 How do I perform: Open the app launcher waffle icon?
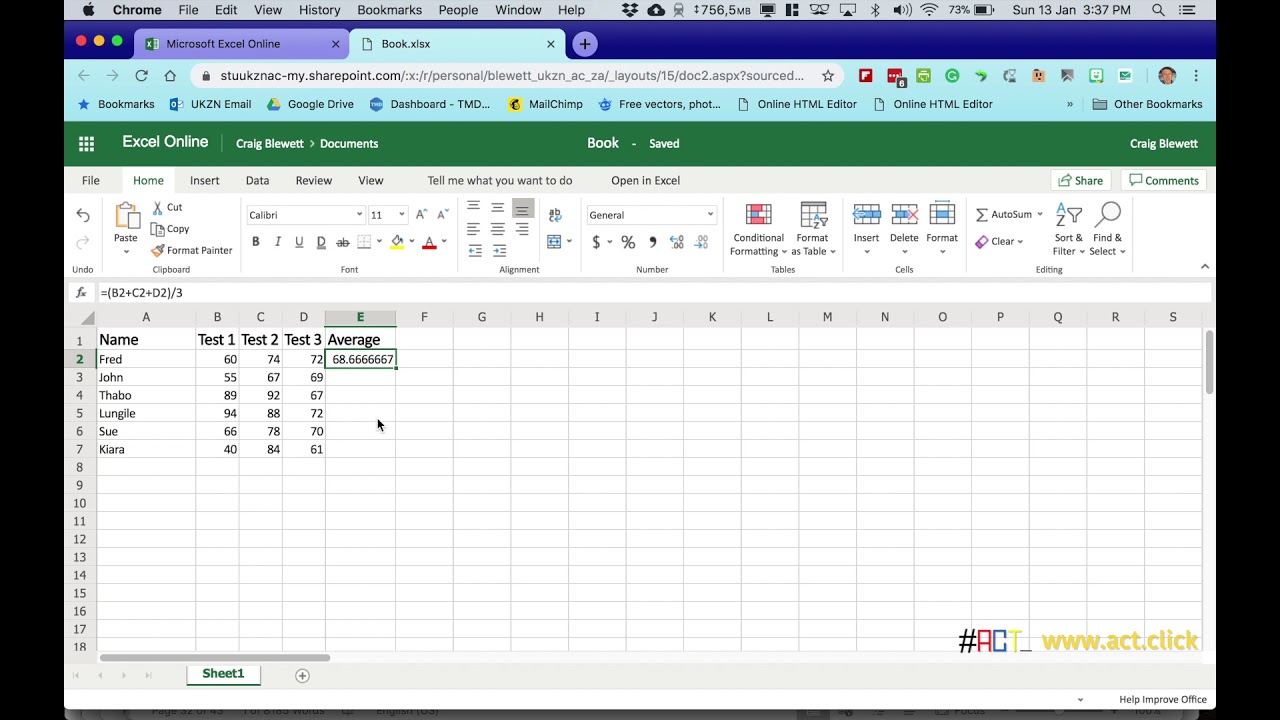point(86,143)
